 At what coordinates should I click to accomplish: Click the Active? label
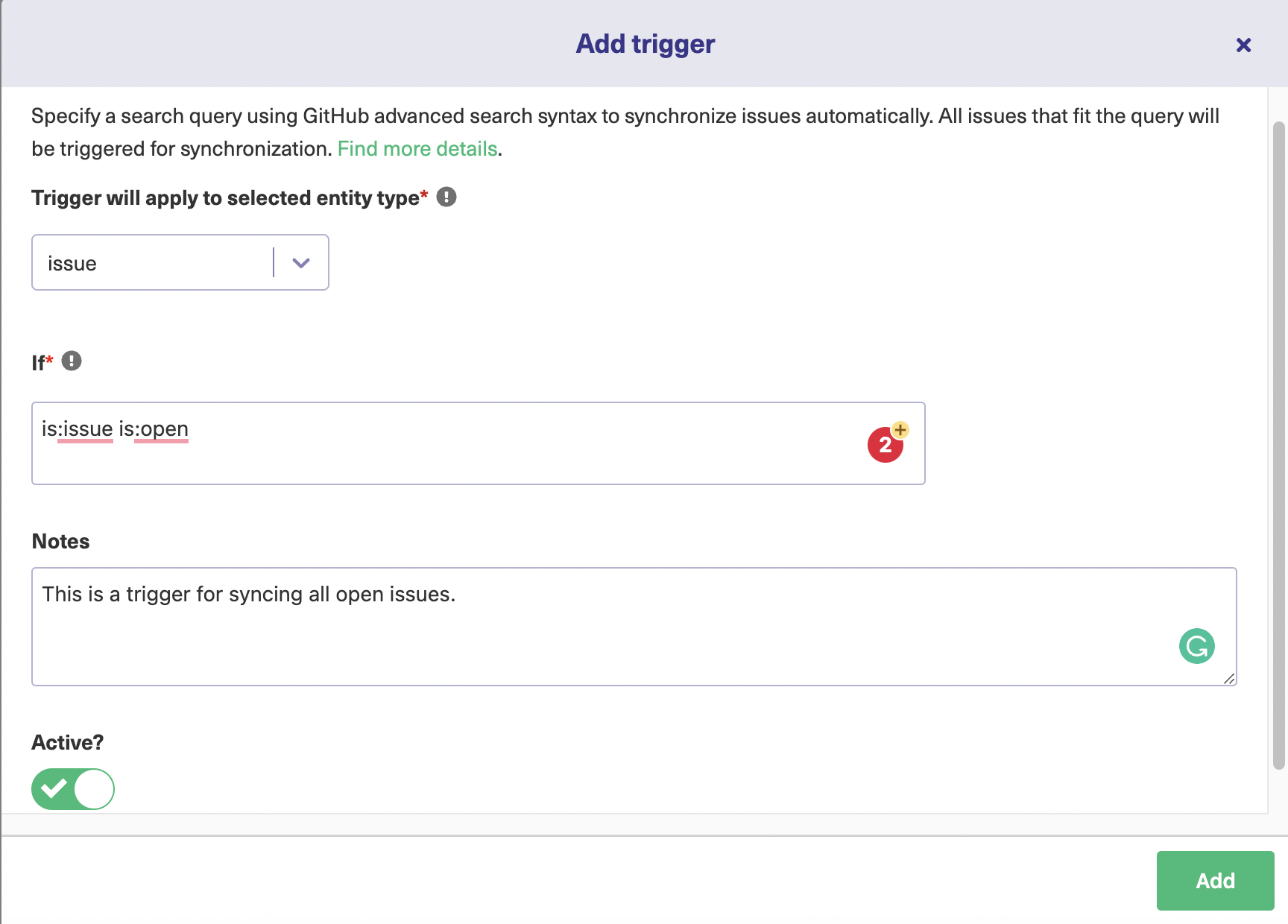[67, 743]
